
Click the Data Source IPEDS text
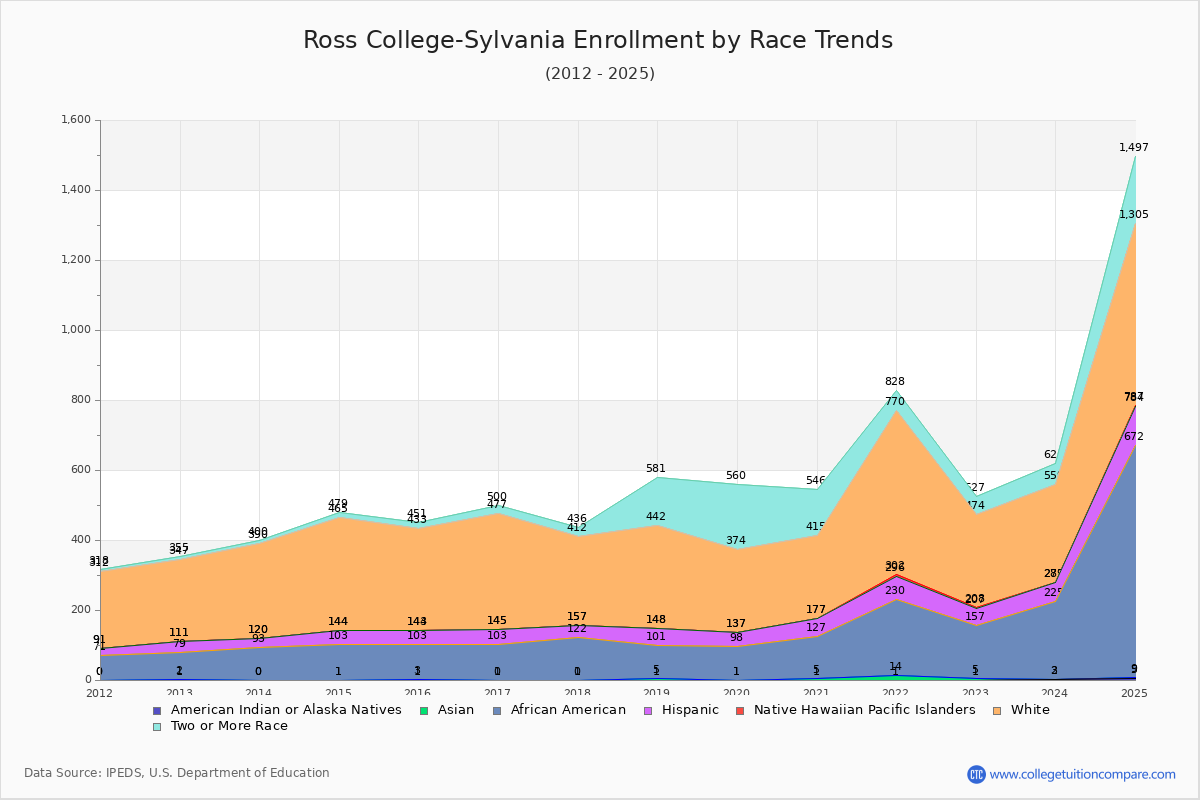pos(177,773)
